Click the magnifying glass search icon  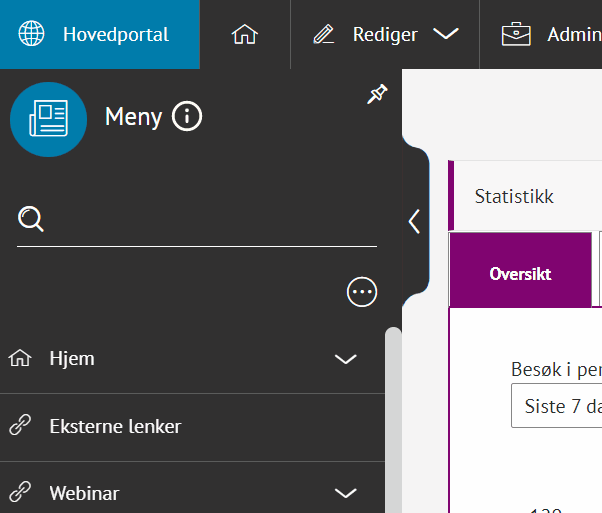click(x=32, y=220)
